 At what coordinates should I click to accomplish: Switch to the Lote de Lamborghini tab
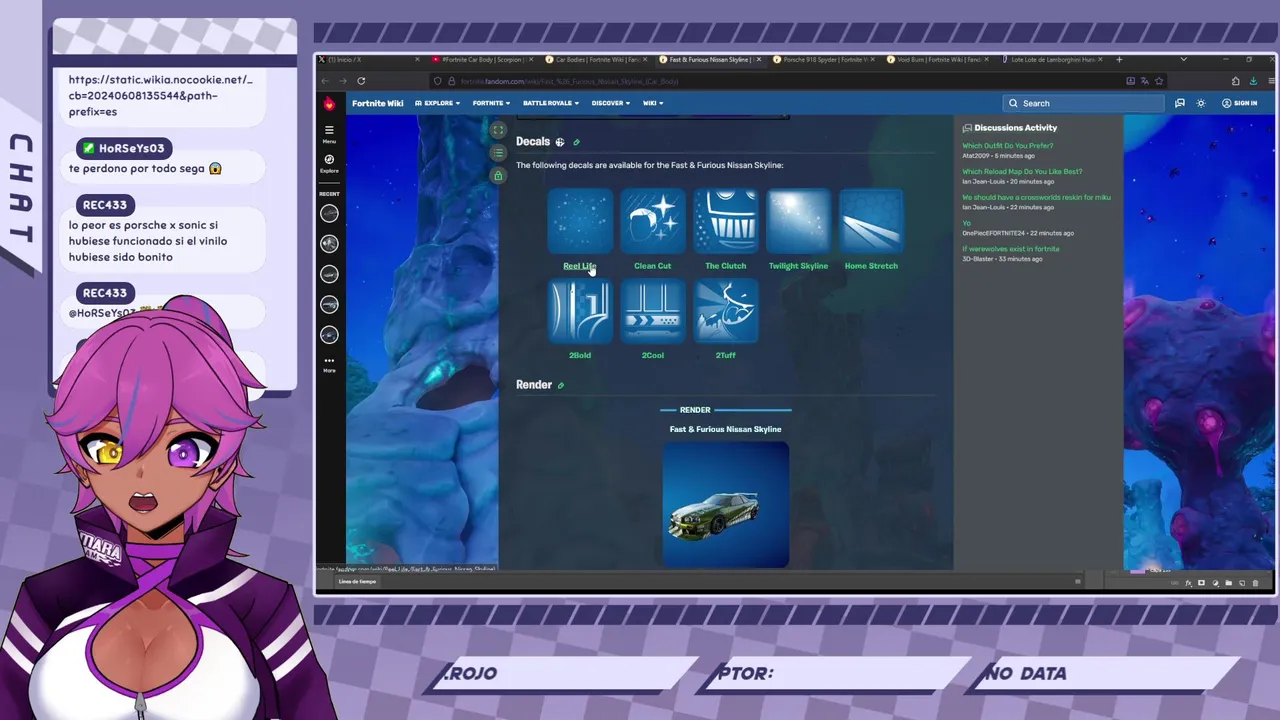click(1053, 59)
